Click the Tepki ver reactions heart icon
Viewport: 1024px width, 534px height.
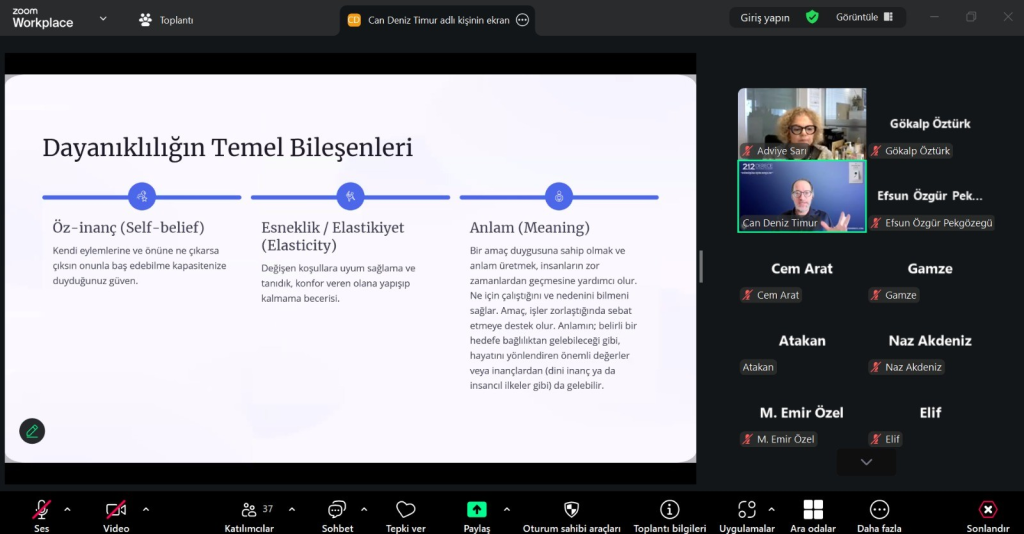pos(405,510)
